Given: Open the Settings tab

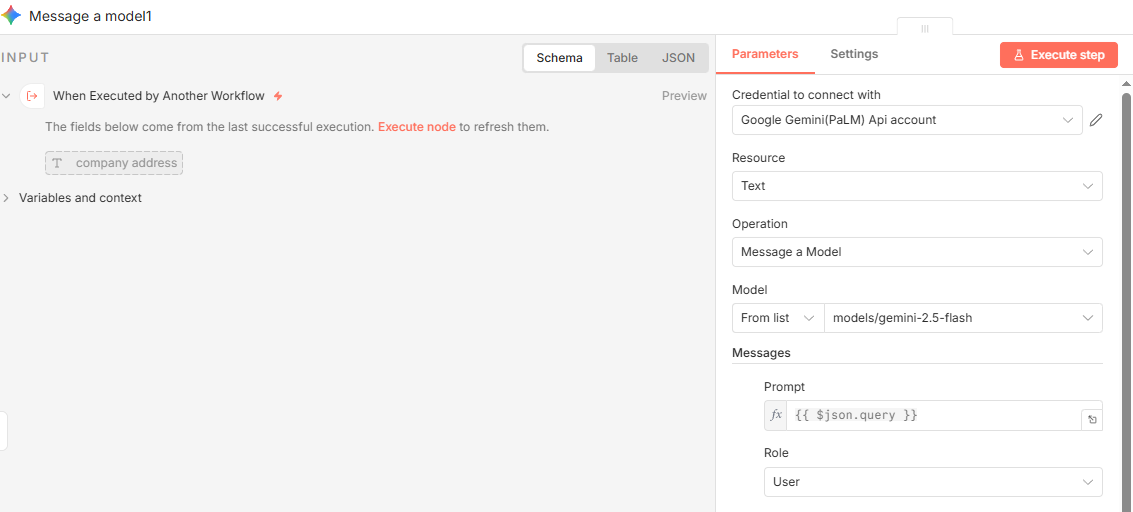Looking at the screenshot, I should click(854, 54).
